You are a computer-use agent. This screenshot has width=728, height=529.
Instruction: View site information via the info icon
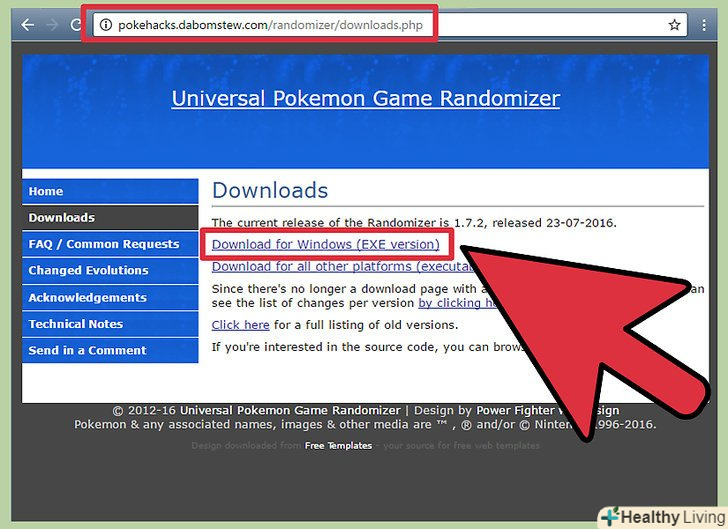click(106, 25)
